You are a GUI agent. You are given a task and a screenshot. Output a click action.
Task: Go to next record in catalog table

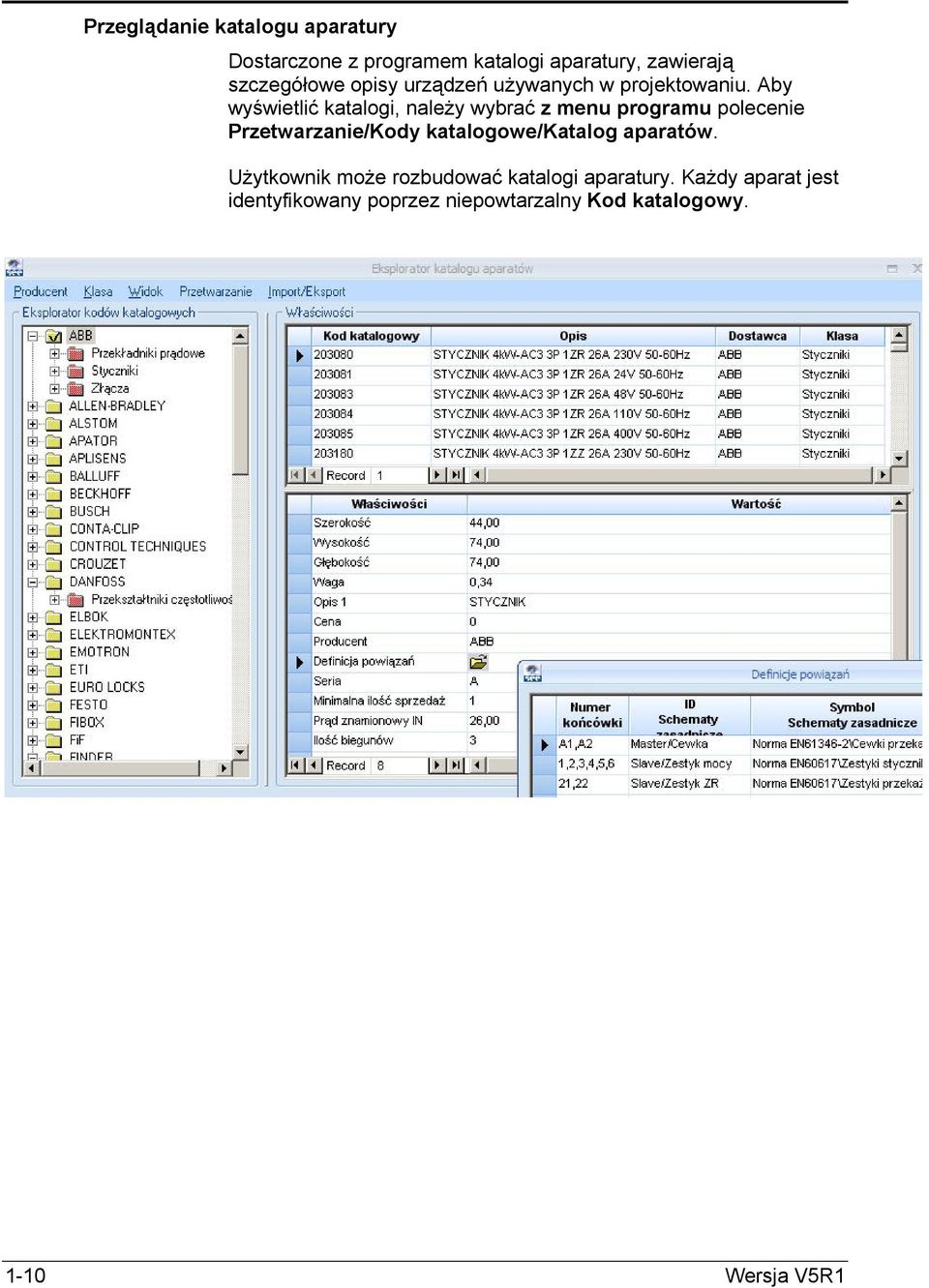(436, 475)
